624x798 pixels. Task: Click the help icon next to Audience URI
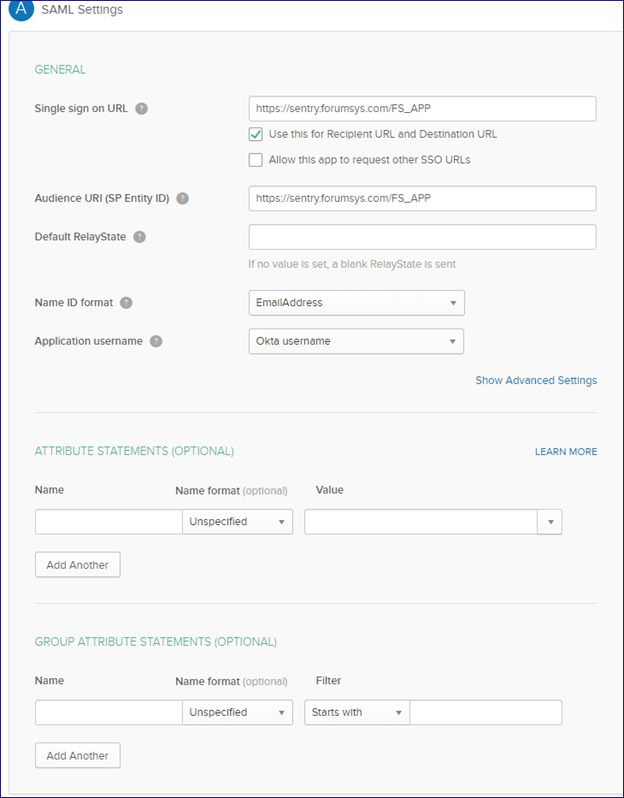(182, 198)
